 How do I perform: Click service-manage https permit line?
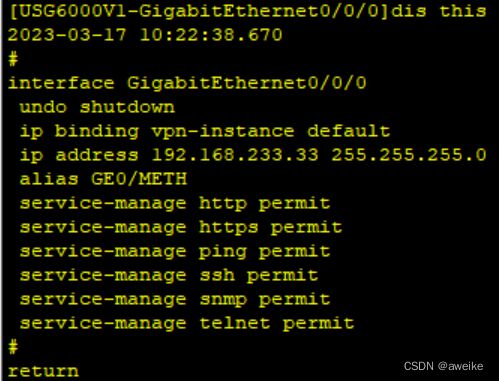181,228
